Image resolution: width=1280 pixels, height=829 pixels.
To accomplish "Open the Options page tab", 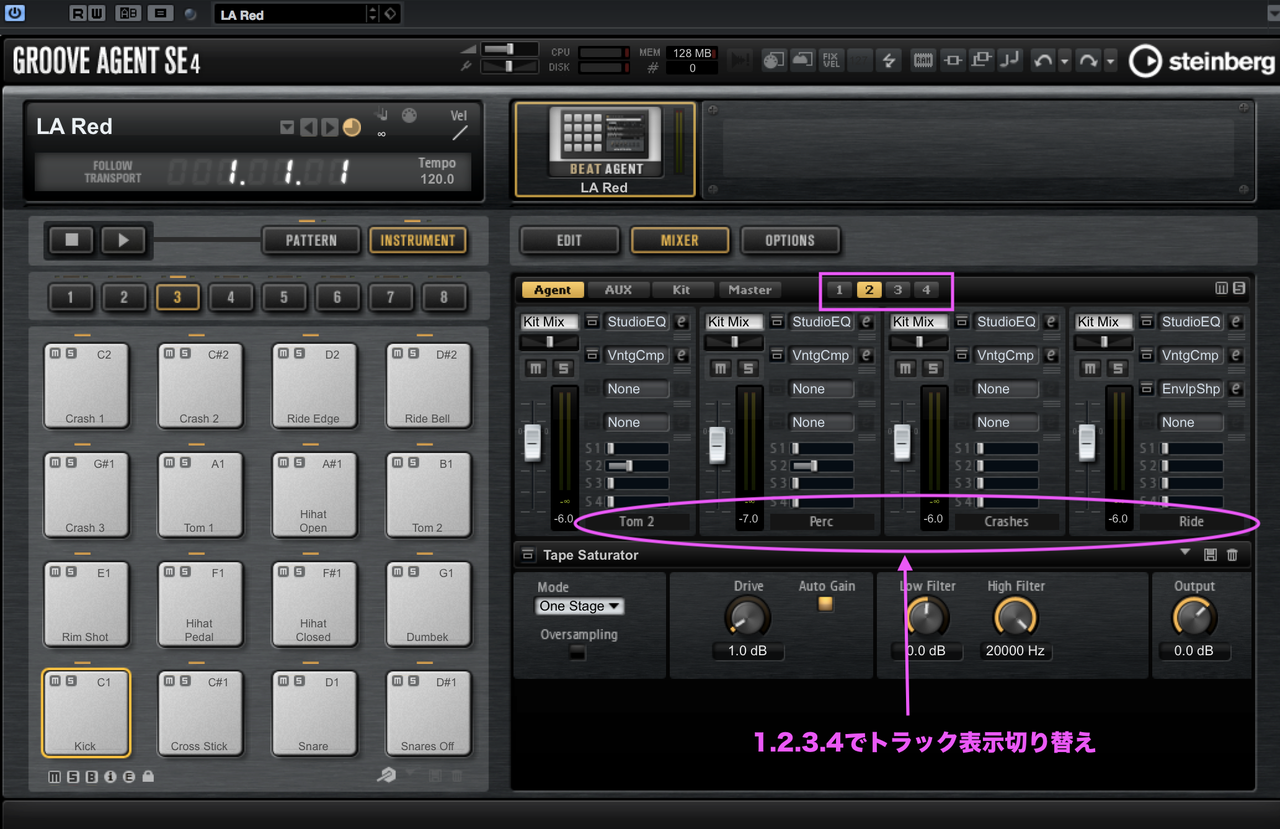I will [x=790, y=240].
